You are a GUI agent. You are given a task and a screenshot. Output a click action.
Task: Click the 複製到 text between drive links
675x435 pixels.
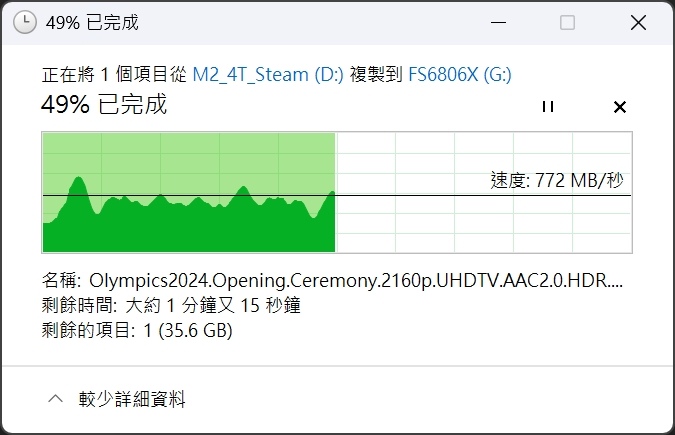tap(376, 75)
